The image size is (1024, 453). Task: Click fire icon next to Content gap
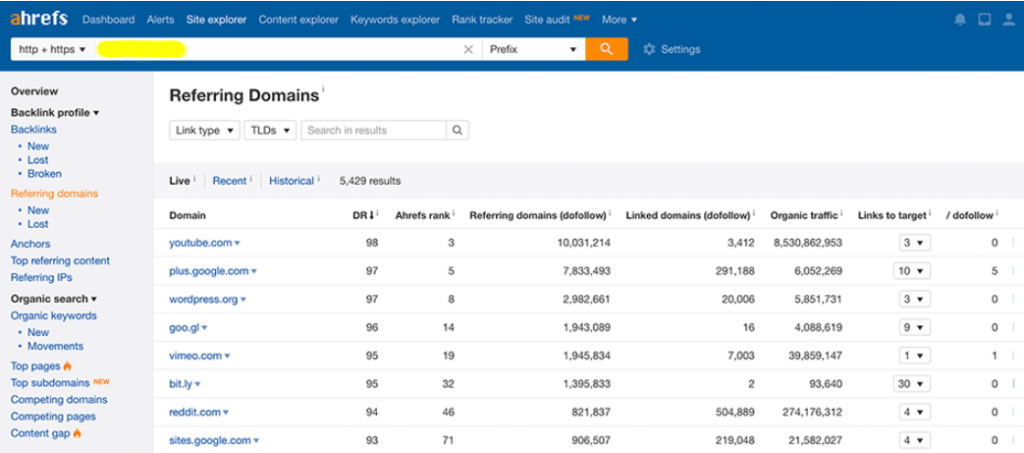pos(77,433)
